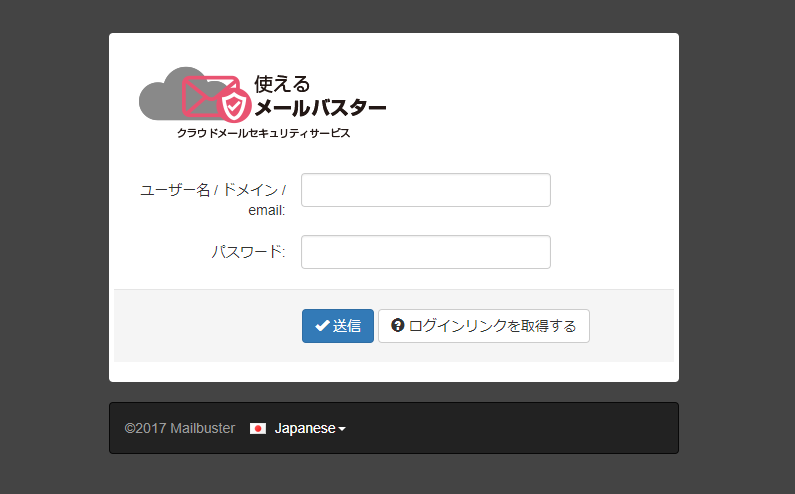Open the Japanese language dropdown

(310, 429)
